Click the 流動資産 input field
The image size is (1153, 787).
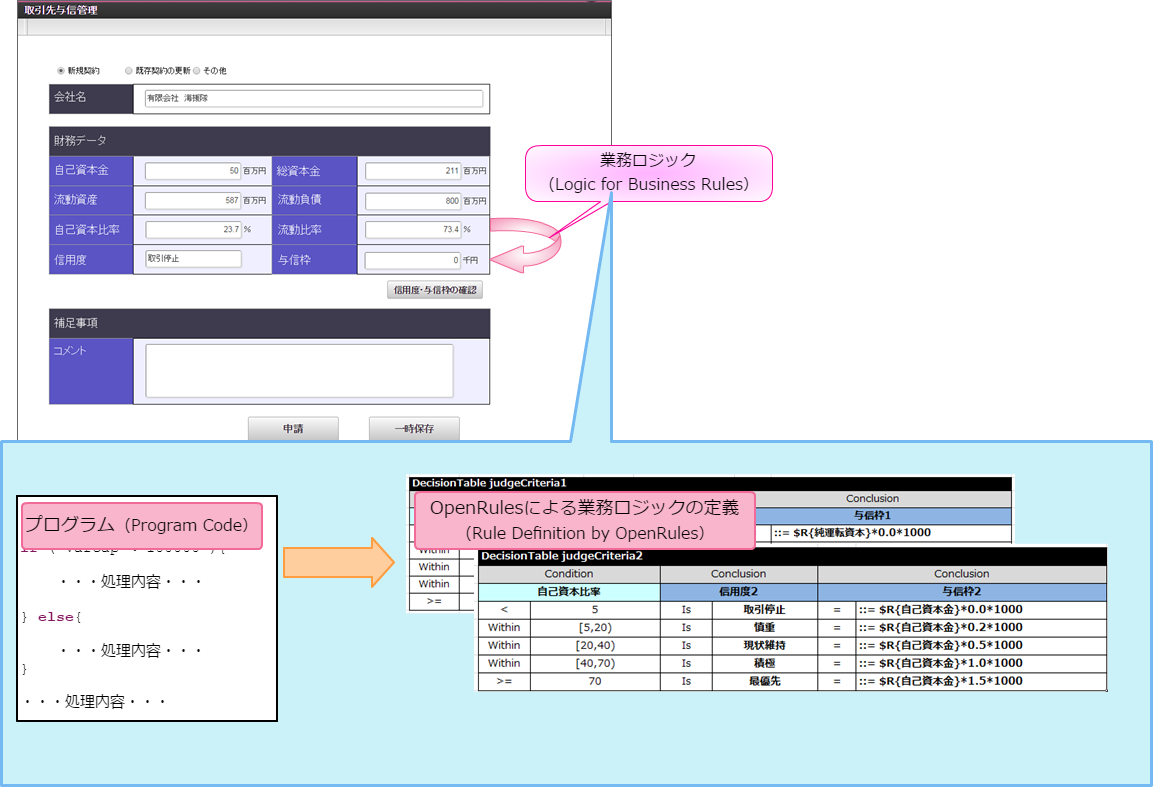(x=193, y=200)
